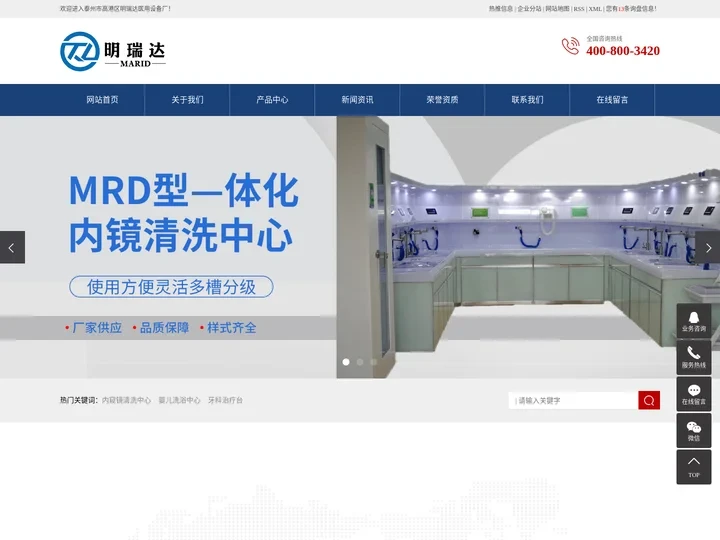
Task: Click the 使用方便灵活多槽分级 banner pill
Action: click(171, 287)
